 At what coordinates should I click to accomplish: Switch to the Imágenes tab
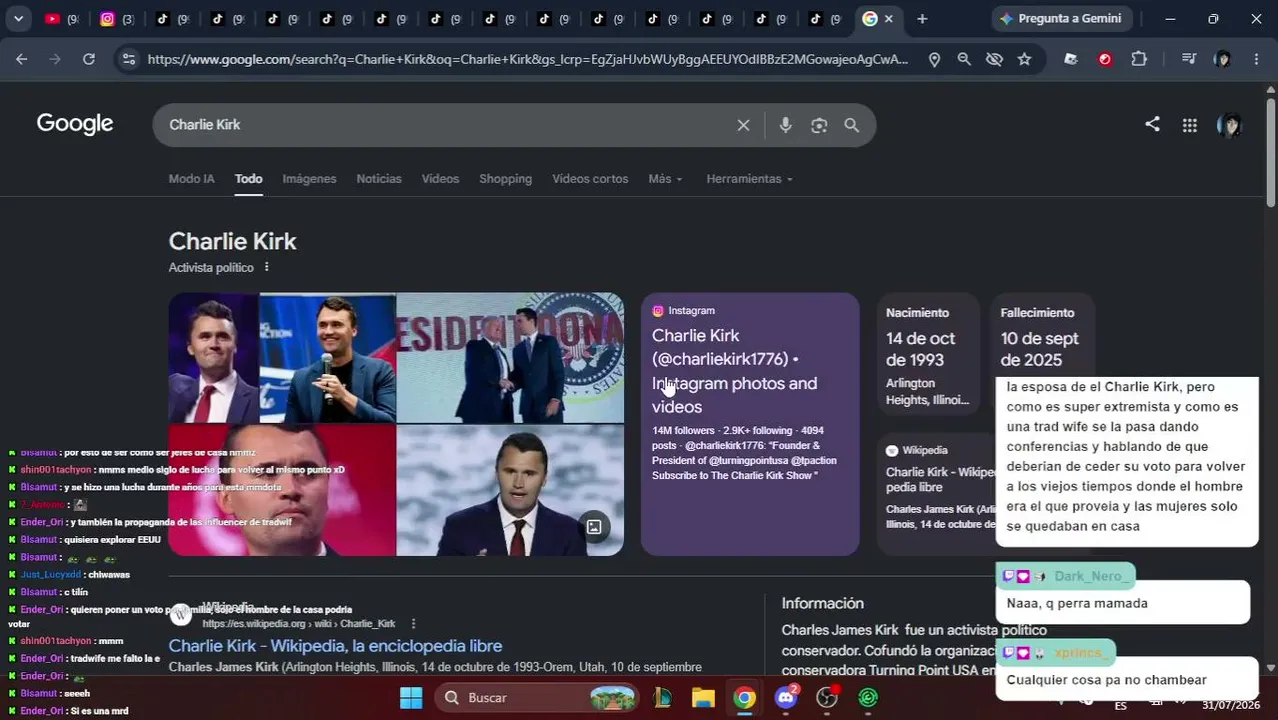coord(309,179)
